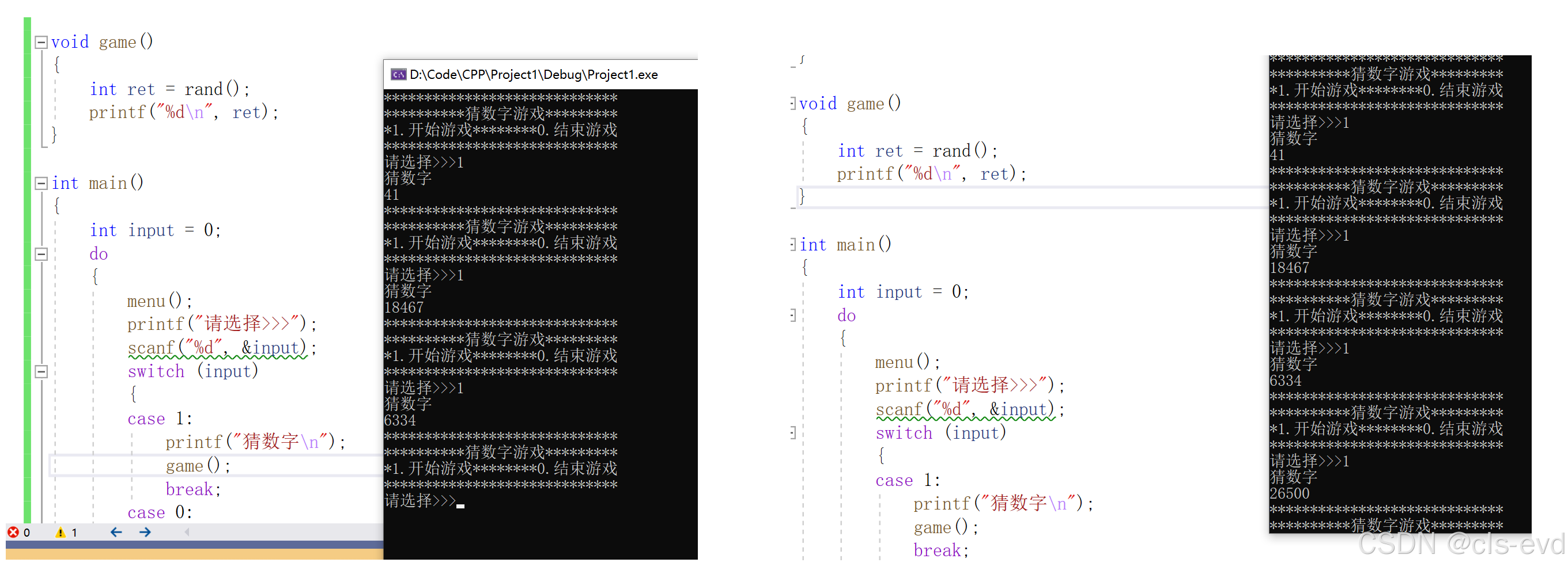Click the 'int main()' header in right editor
The image size is (1568, 570).
tap(845, 245)
